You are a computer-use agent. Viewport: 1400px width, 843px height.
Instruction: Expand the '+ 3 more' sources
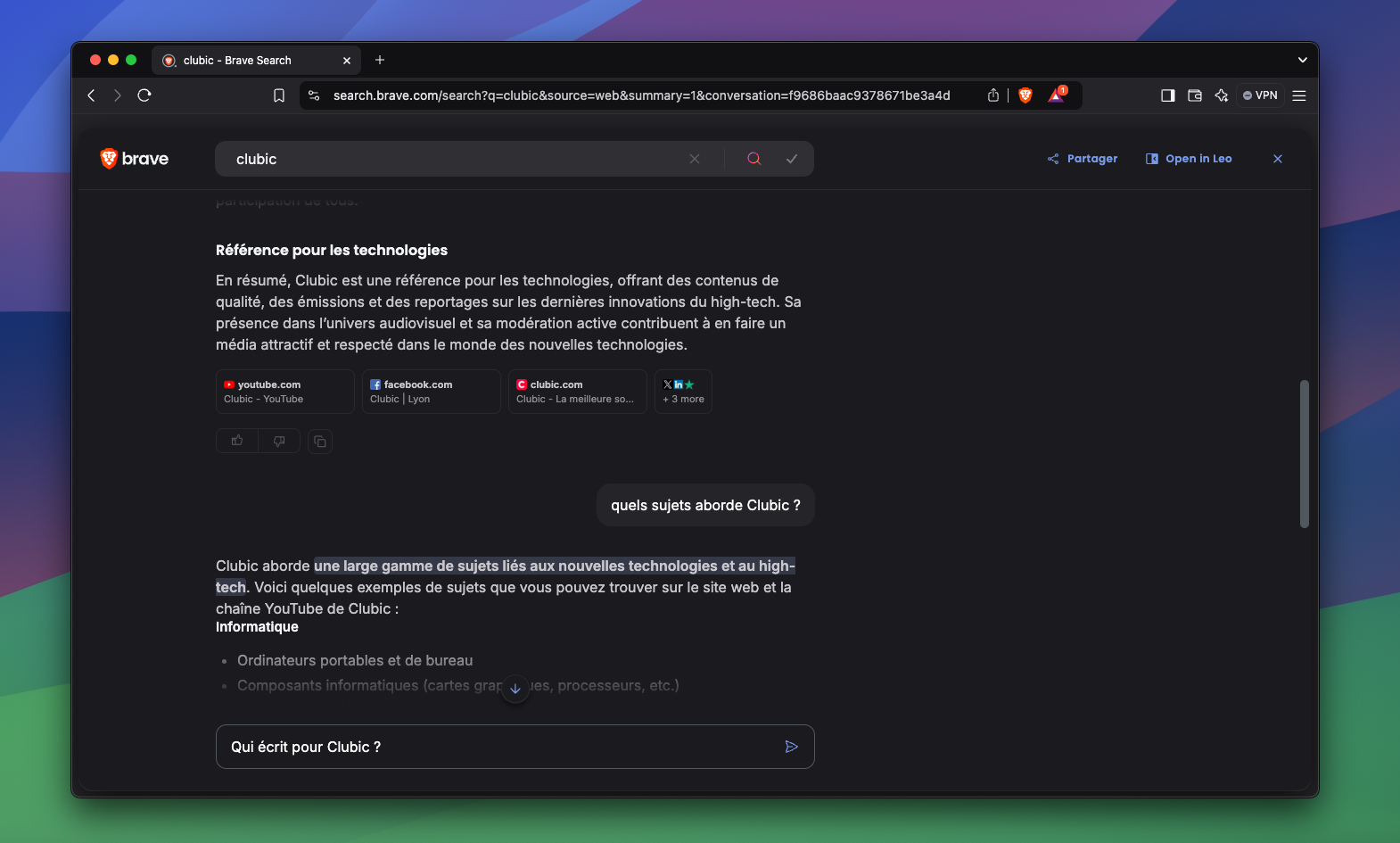pyautogui.click(x=683, y=392)
